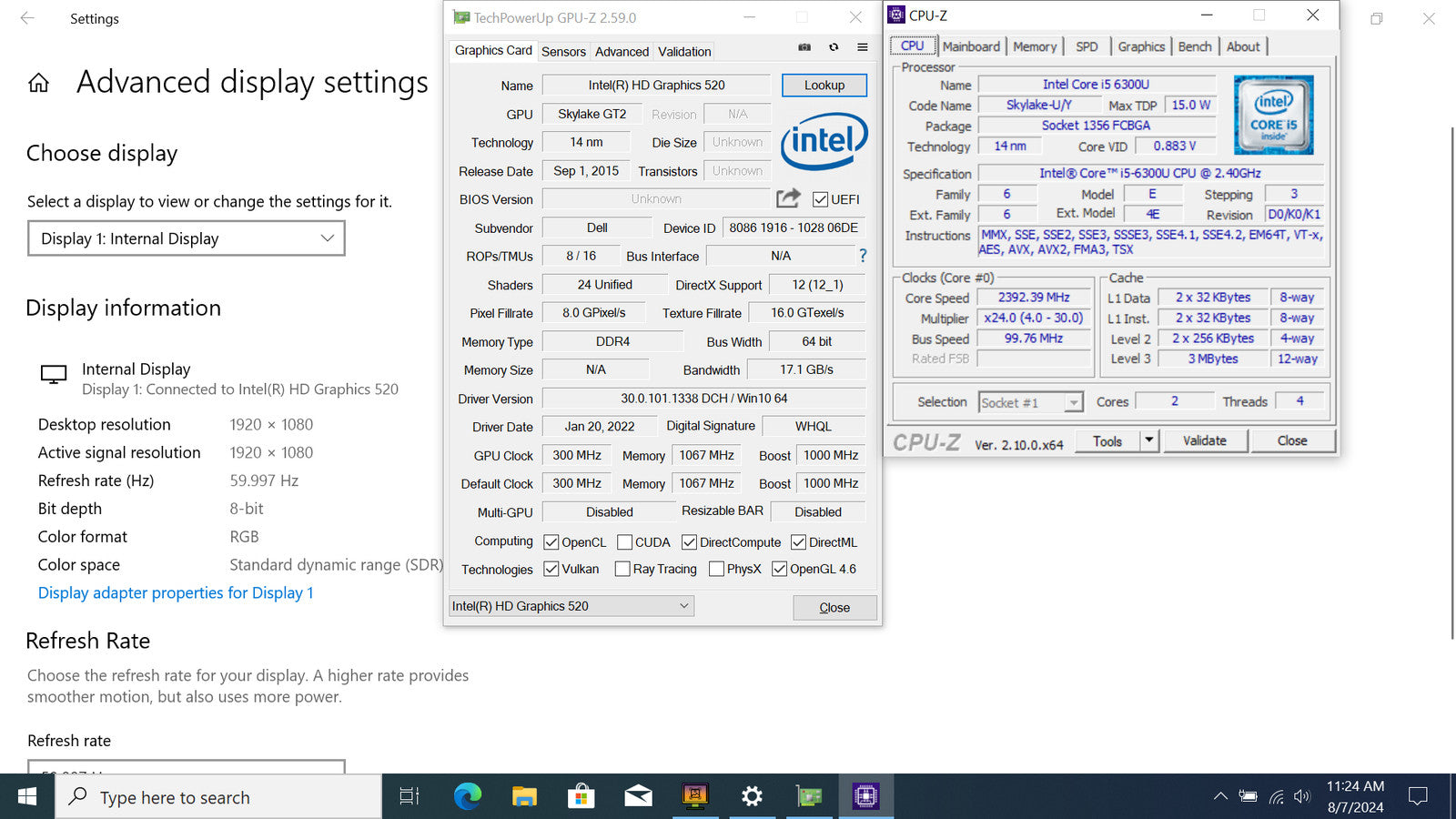Open the Task View taskbar icon
The height and width of the screenshot is (819, 1456).
coord(409,797)
